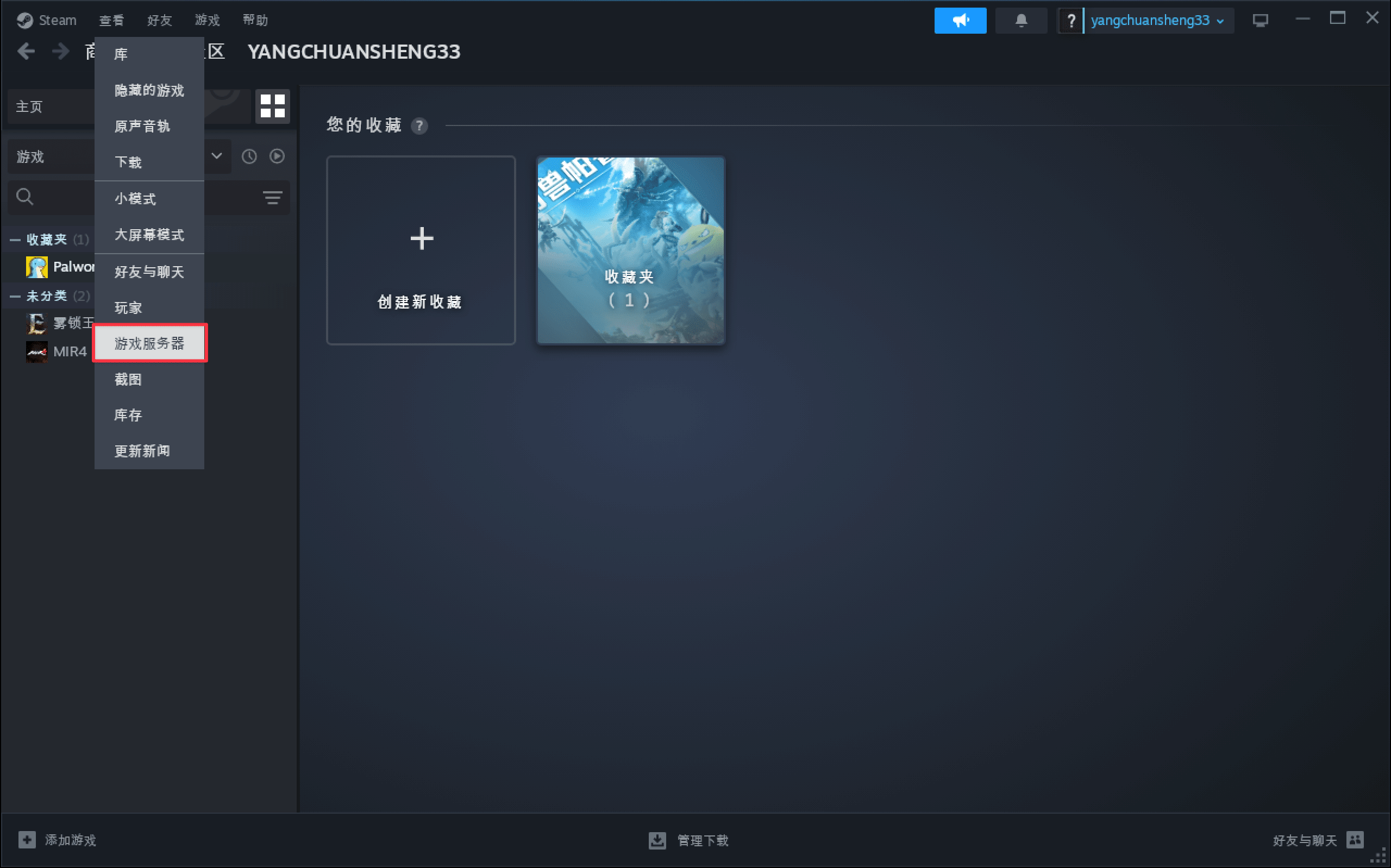Switch to Big Picture monitor icon

[1260, 21]
